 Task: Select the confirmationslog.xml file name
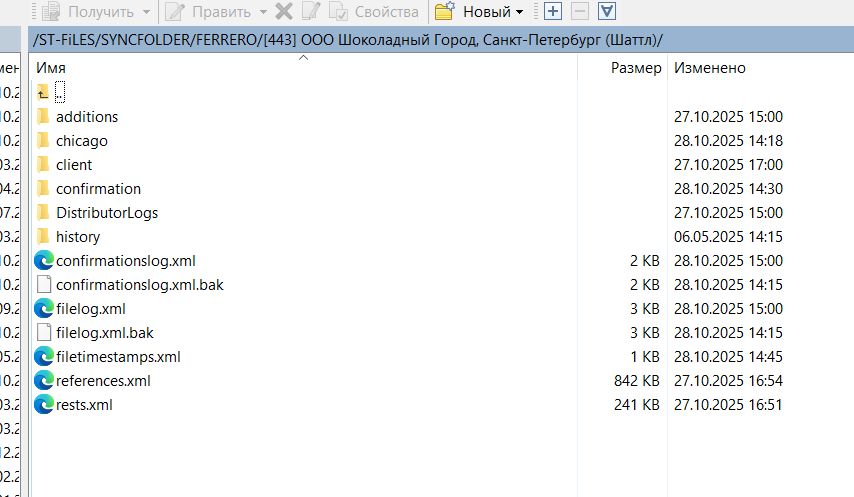(126, 261)
